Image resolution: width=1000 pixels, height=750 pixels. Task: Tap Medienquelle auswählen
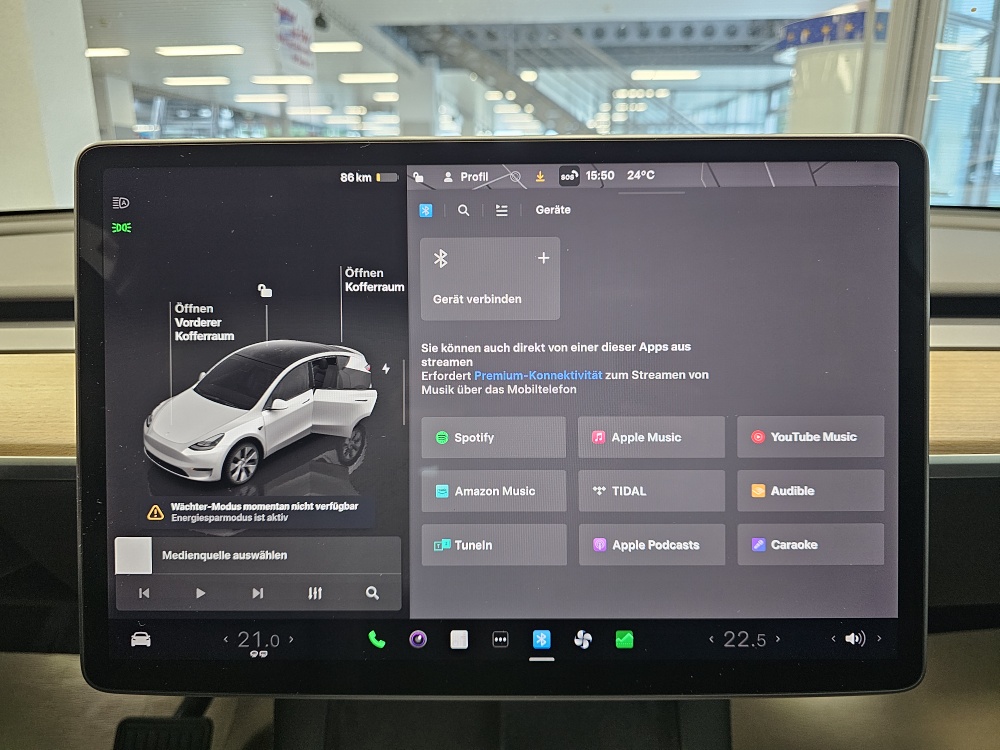224,555
